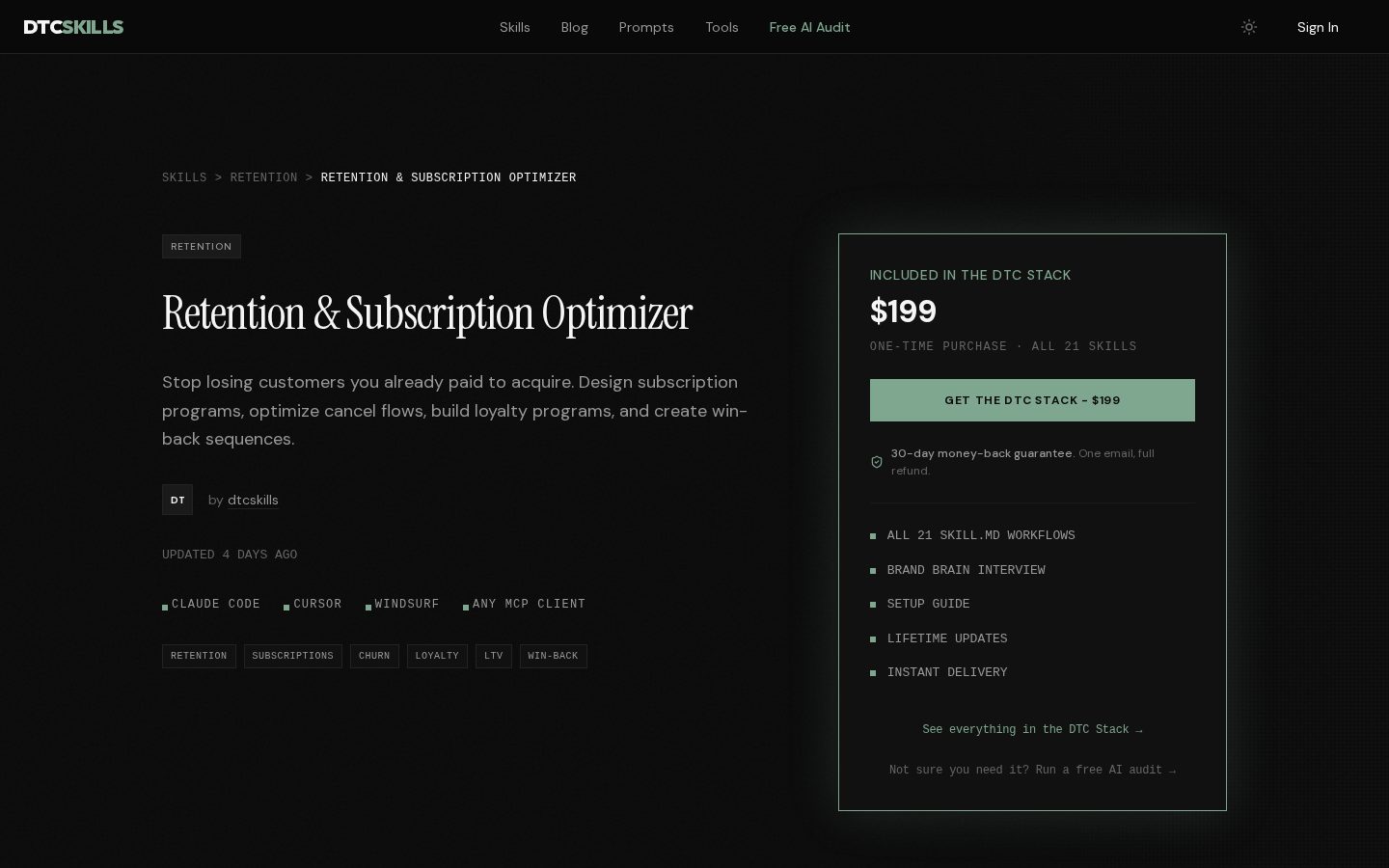Open the Blog nav item

click(575, 27)
